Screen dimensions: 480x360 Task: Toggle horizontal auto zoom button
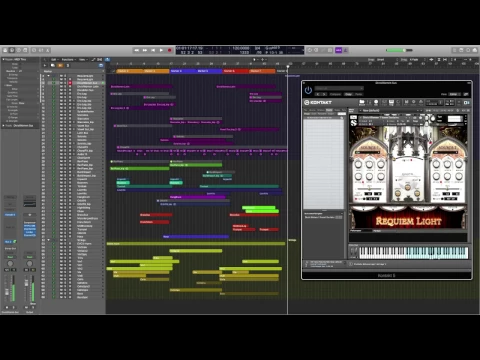click(x=445, y=60)
